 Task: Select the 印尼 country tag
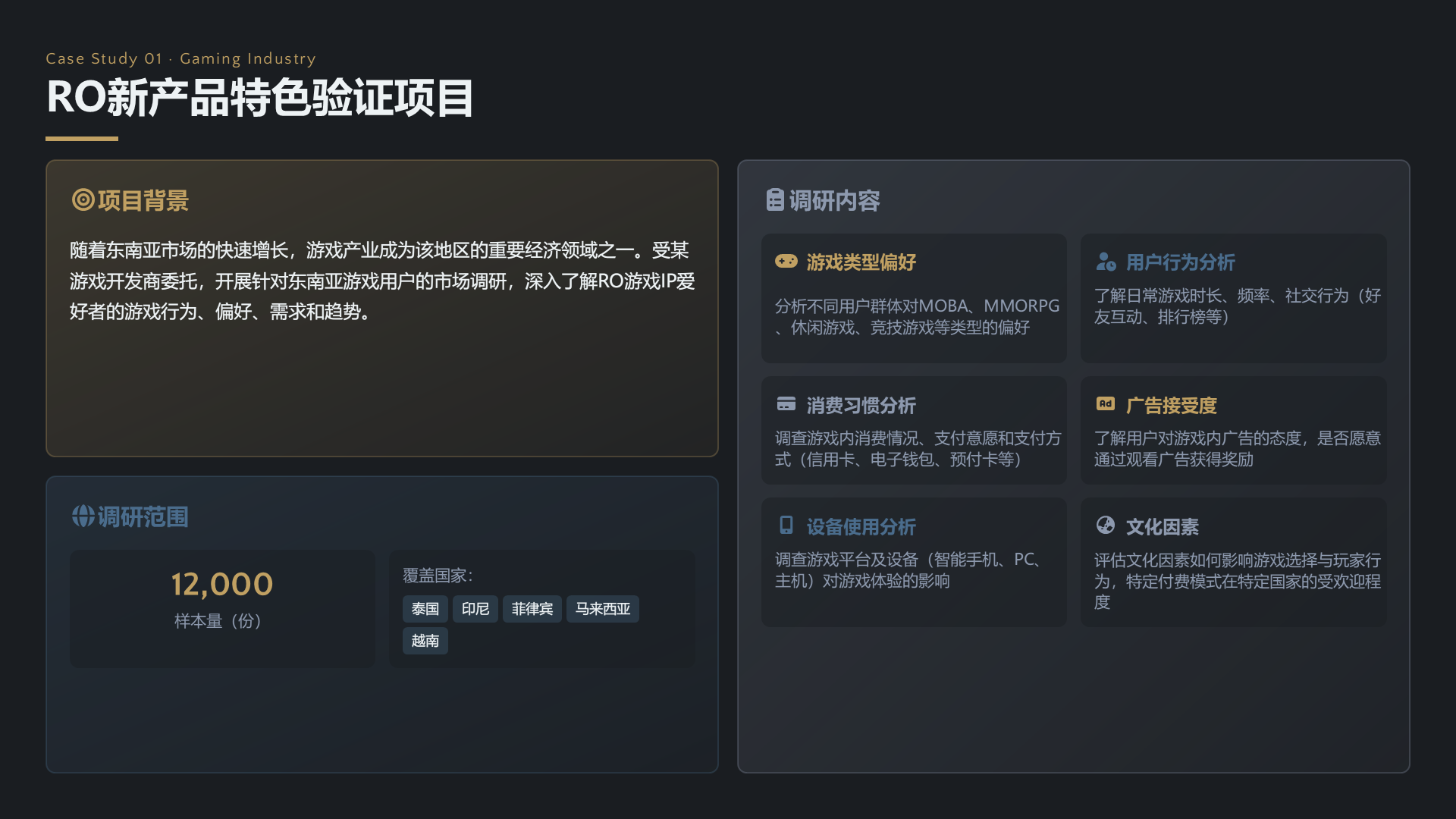[x=475, y=609]
